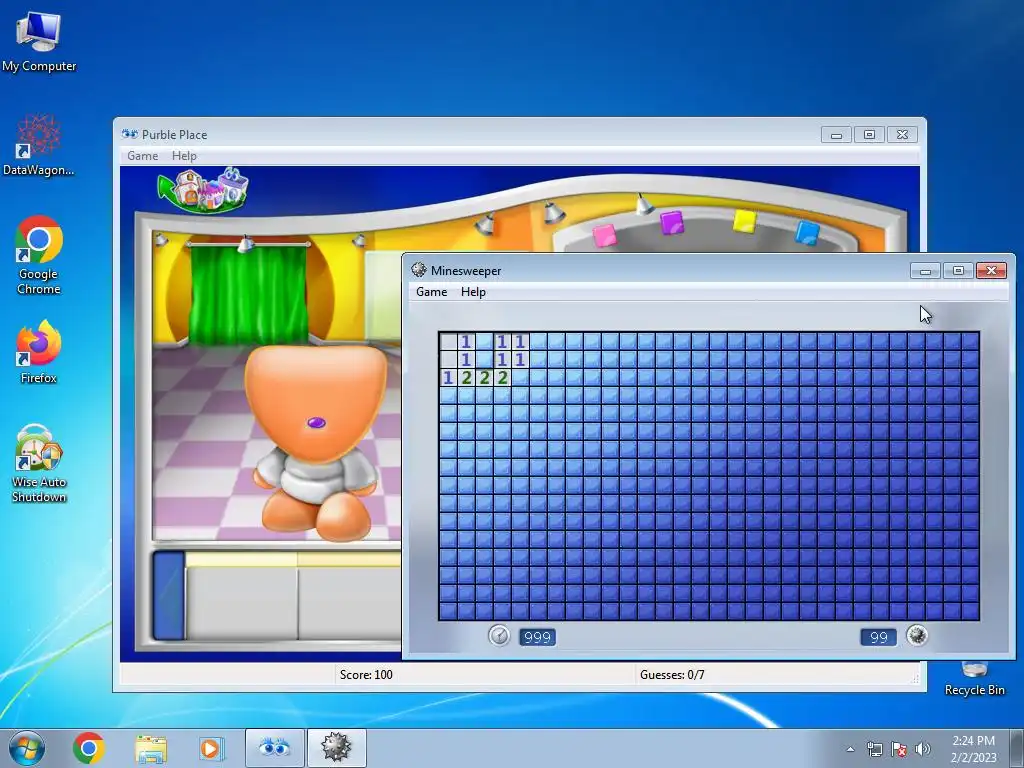Pick the blue cube in Purble Place
The width and height of the screenshot is (1024, 768).
807,232
